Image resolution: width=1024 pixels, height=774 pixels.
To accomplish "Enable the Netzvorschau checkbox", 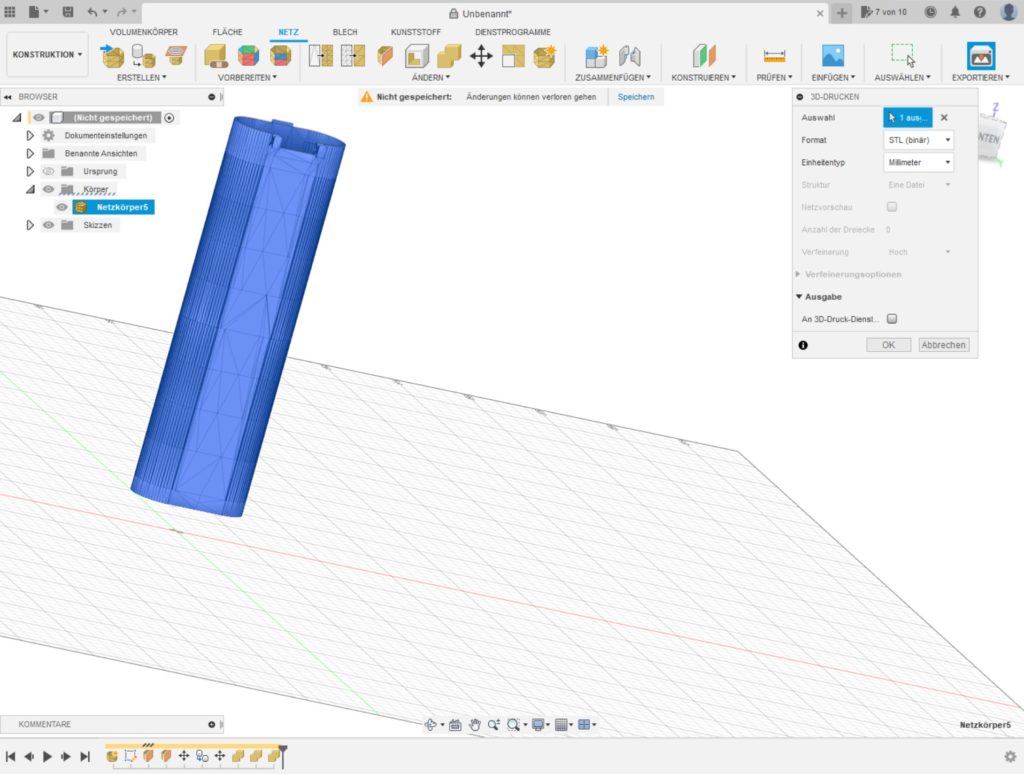I will tap(891, 206).
